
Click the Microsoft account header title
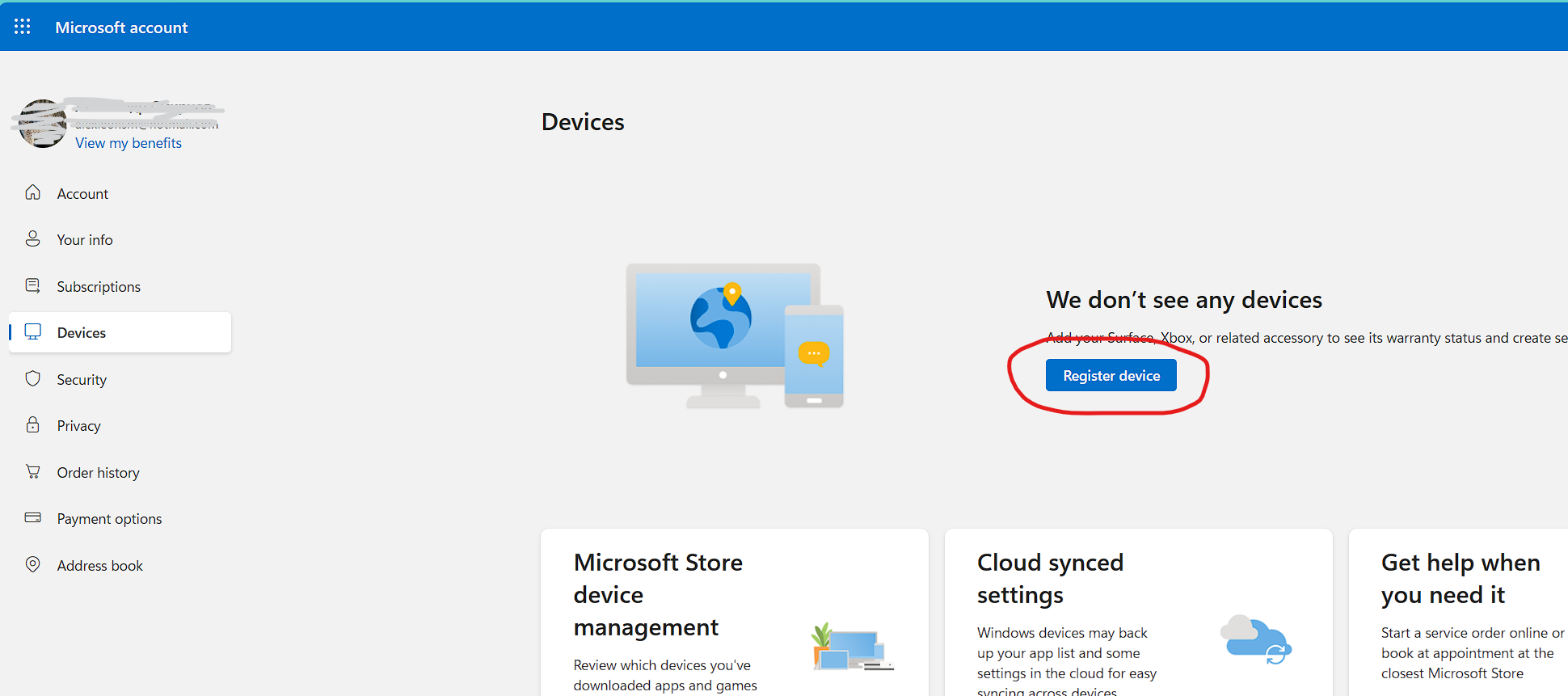[121, 27]
